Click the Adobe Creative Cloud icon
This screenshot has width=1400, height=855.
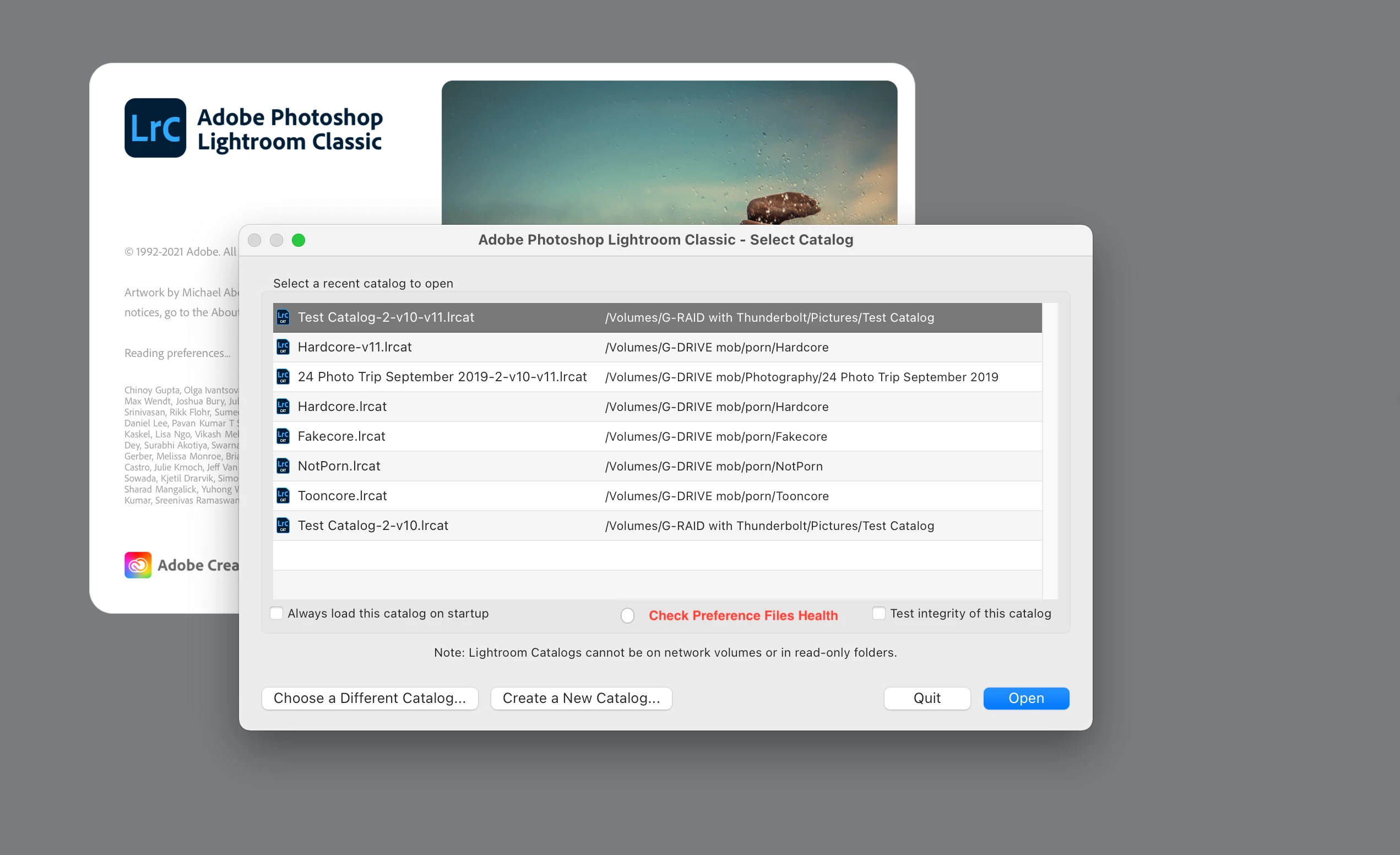(138, 565)
